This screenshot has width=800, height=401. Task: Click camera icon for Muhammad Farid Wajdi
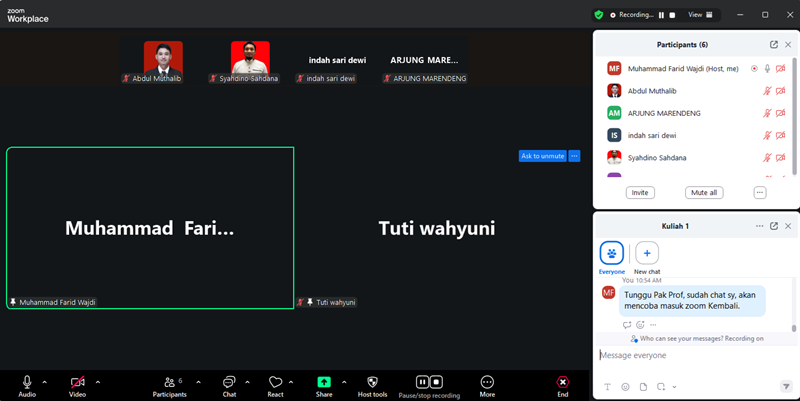[780, 68]
